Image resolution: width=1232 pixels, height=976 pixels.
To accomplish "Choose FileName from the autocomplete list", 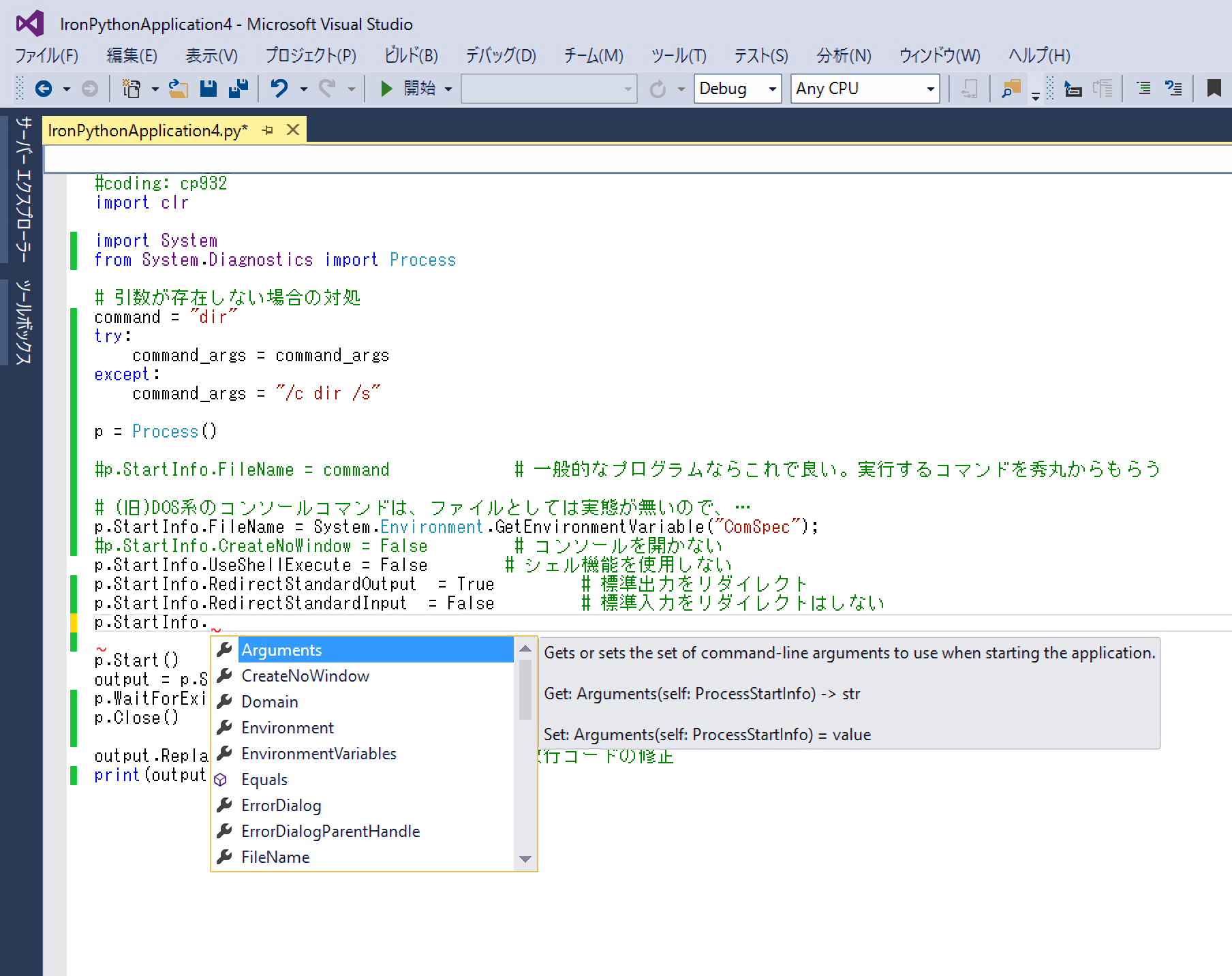I will (x=275, y=857).
